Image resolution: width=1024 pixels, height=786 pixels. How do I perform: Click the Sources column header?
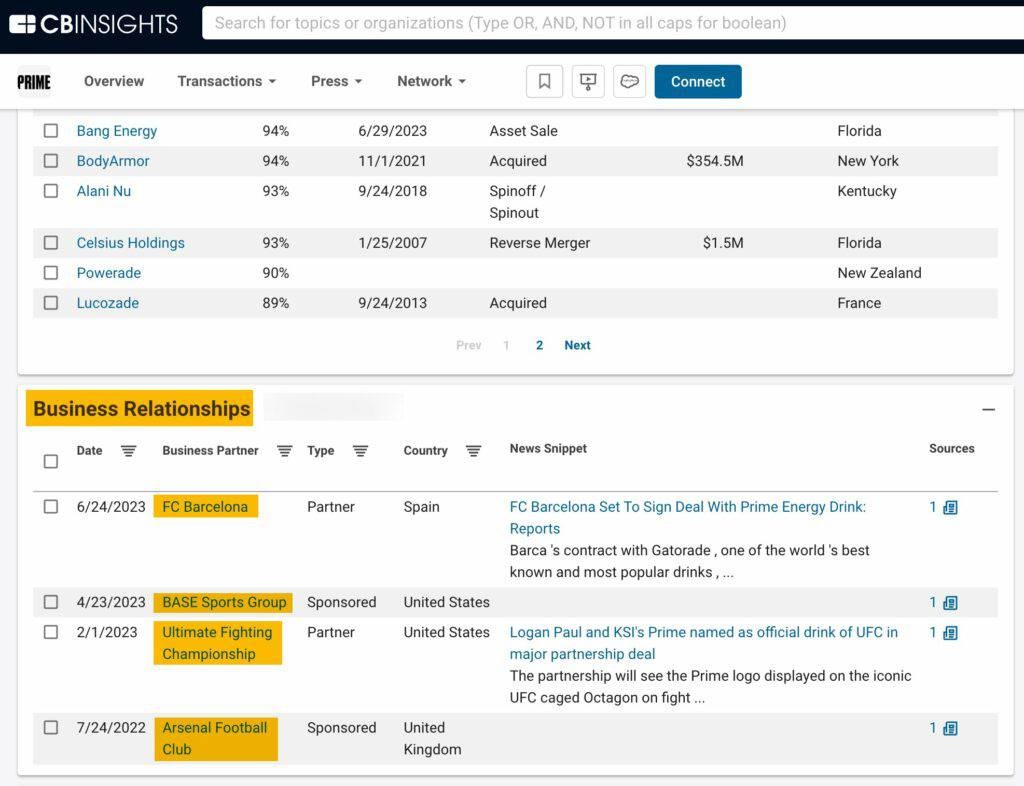pos(952,448)
